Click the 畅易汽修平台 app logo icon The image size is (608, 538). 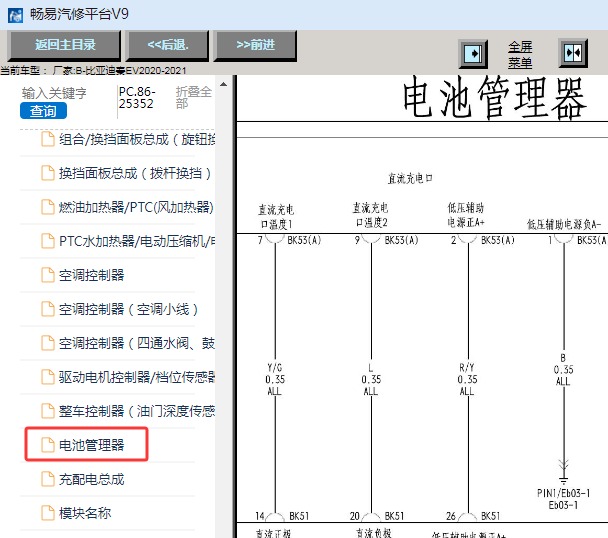point(16,15)
